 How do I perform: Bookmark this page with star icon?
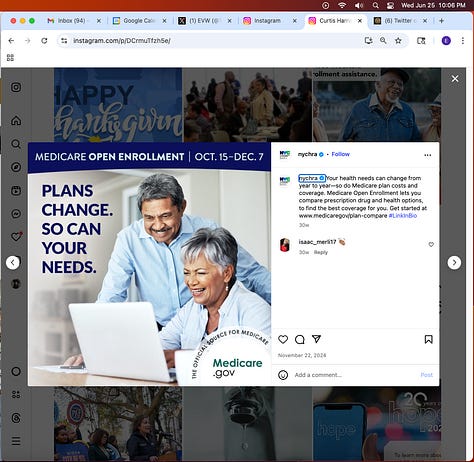[x=398, y=41]
